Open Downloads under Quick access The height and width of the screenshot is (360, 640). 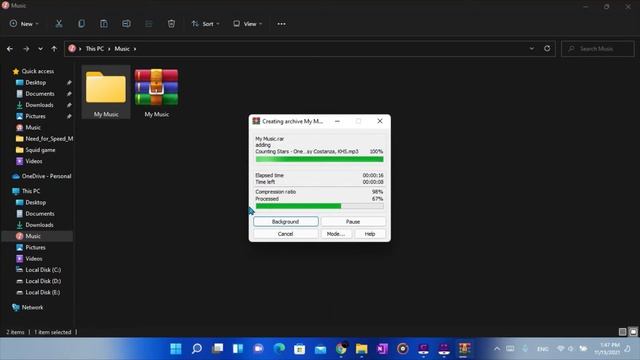[39, 105]
